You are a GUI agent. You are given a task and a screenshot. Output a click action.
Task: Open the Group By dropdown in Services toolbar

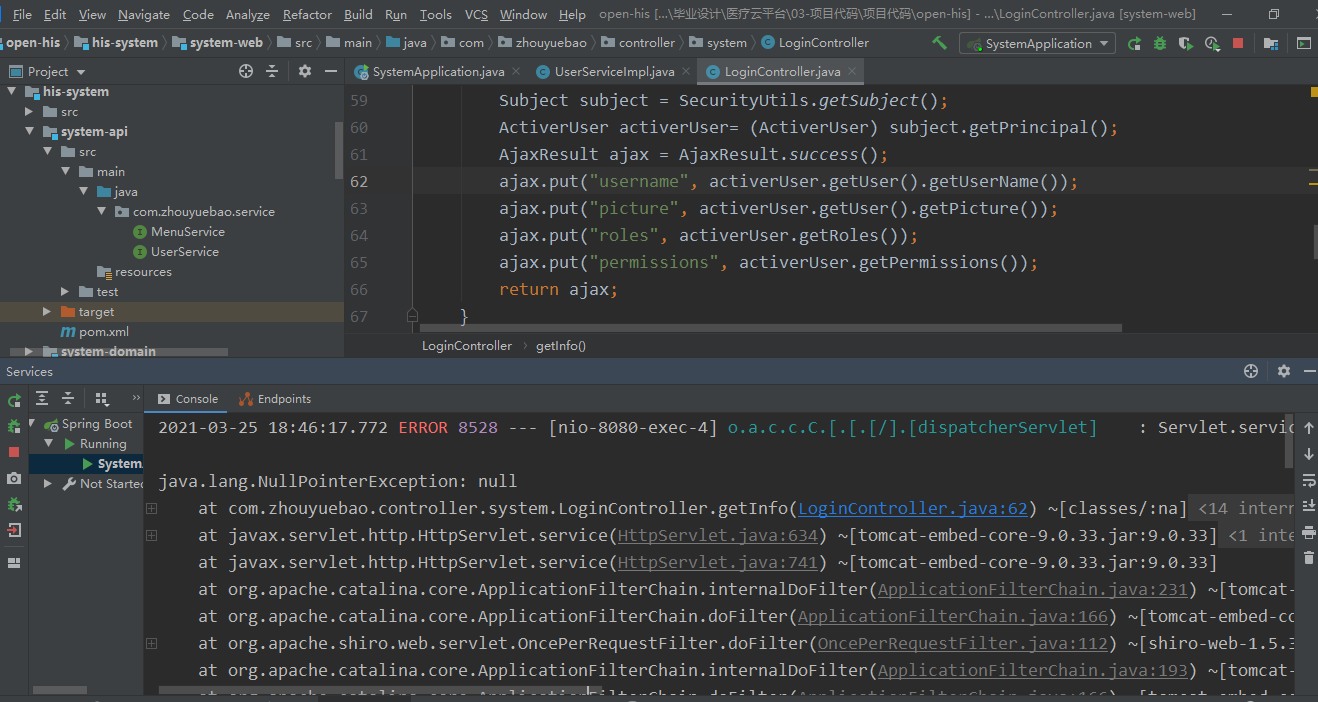click(x=101, y=398)
